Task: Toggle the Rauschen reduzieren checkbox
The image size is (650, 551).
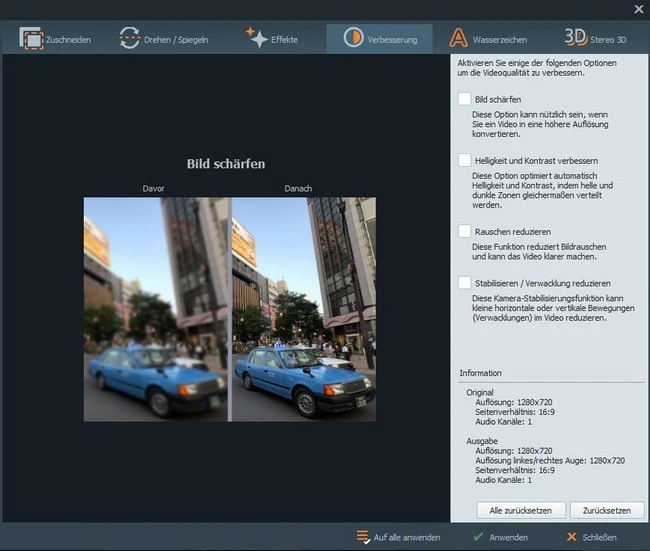Action: tap(464, 231)
